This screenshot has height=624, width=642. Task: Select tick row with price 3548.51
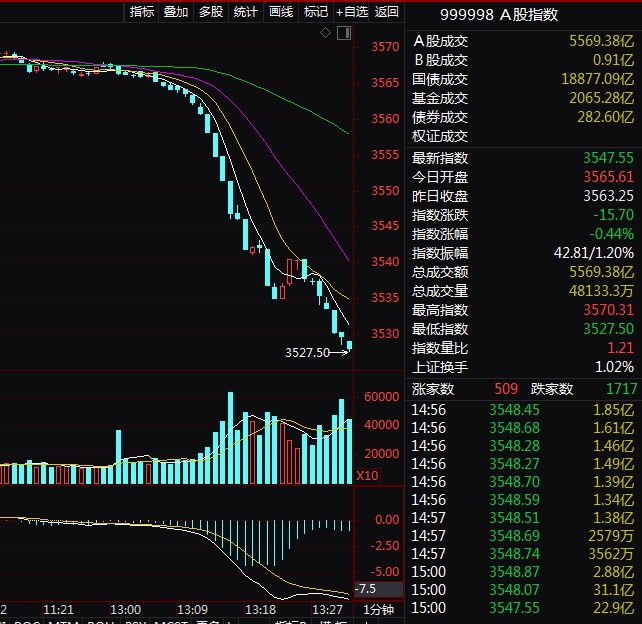pyautogui.click(x=523, y=518)
